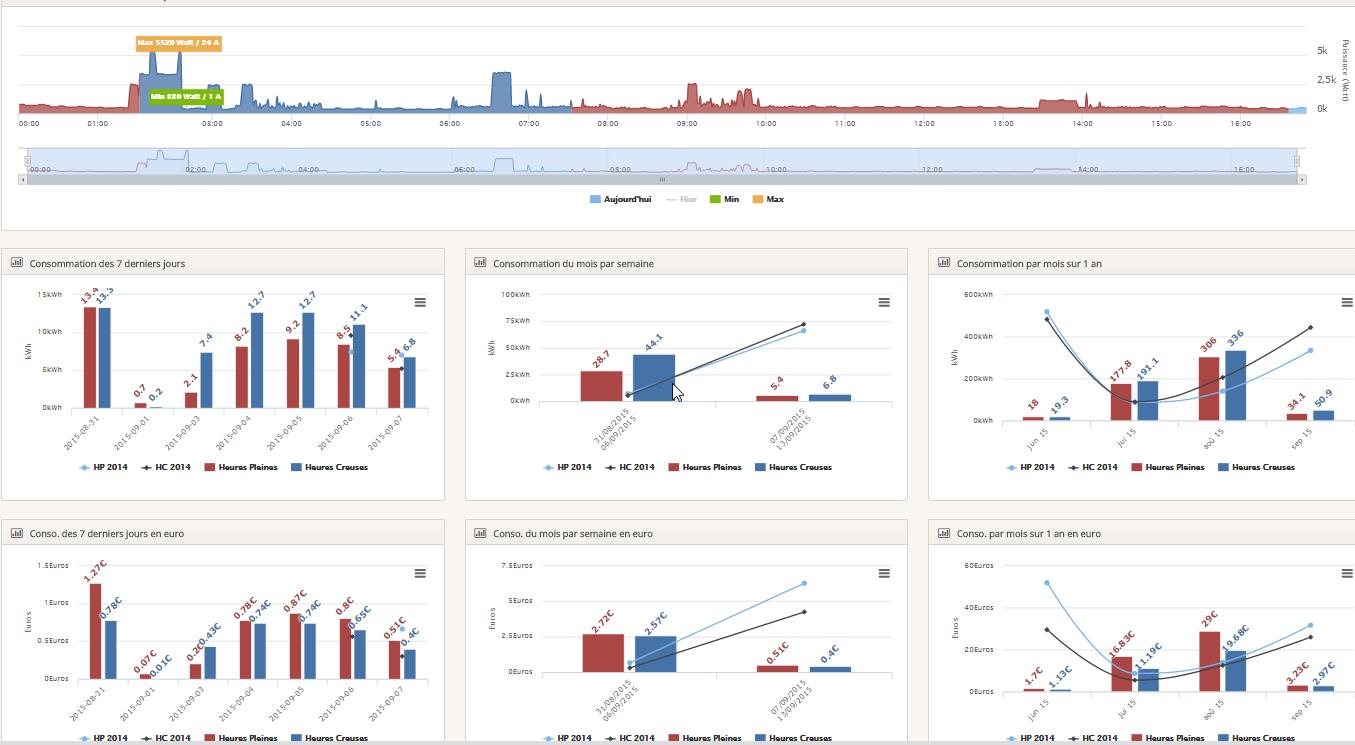
Task: Toggle Heures Creuses in Consommation des 7 derniers jours legend
Action: tap(329, 467)
